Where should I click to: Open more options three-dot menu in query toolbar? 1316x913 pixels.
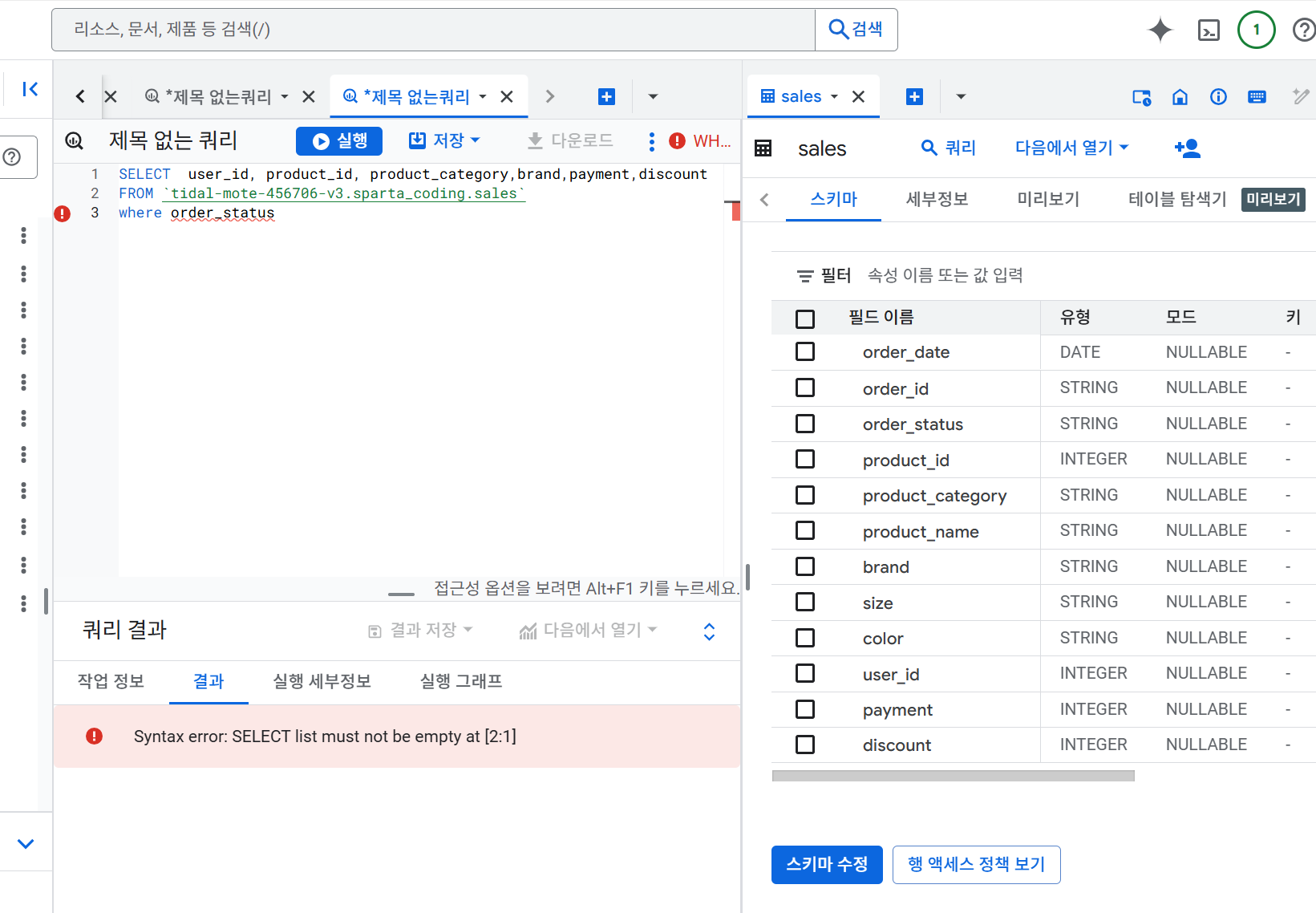pos(651,141)
